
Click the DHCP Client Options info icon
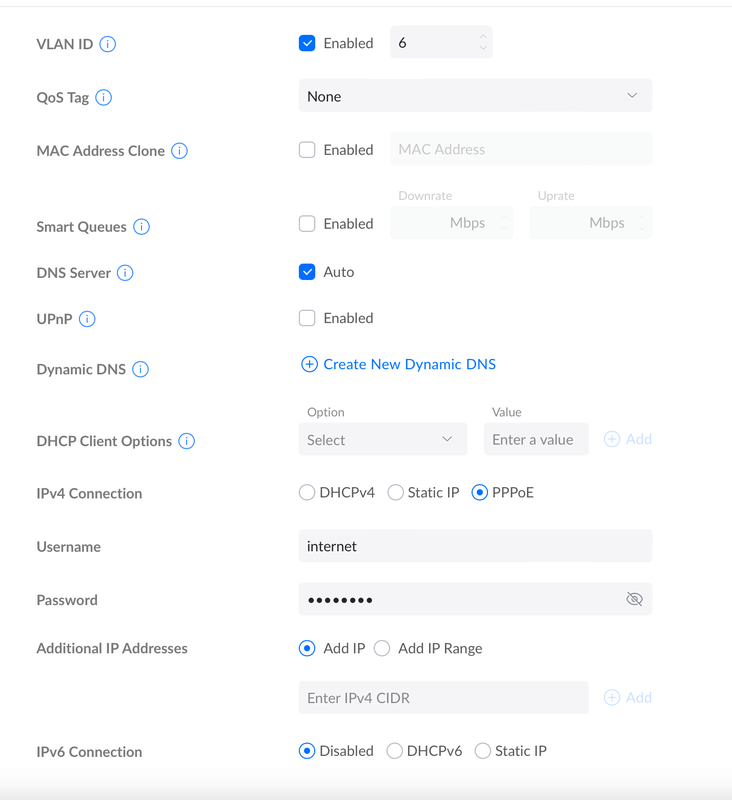click(x=186, y=441)
